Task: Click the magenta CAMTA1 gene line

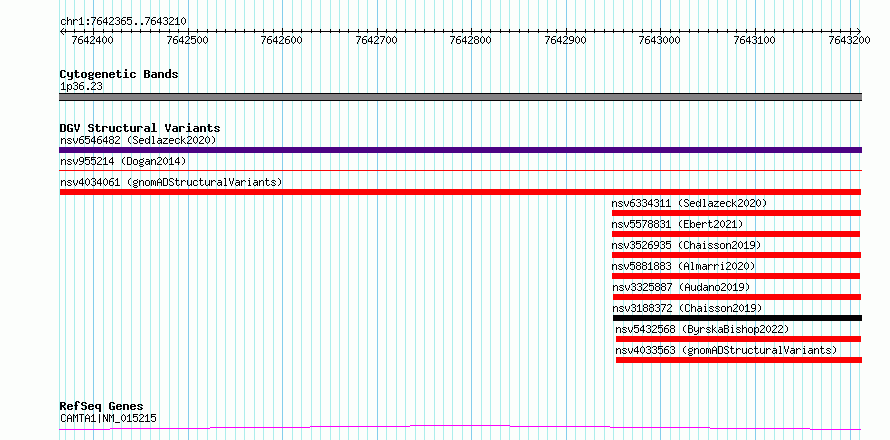Action: (x=460, y=428)
